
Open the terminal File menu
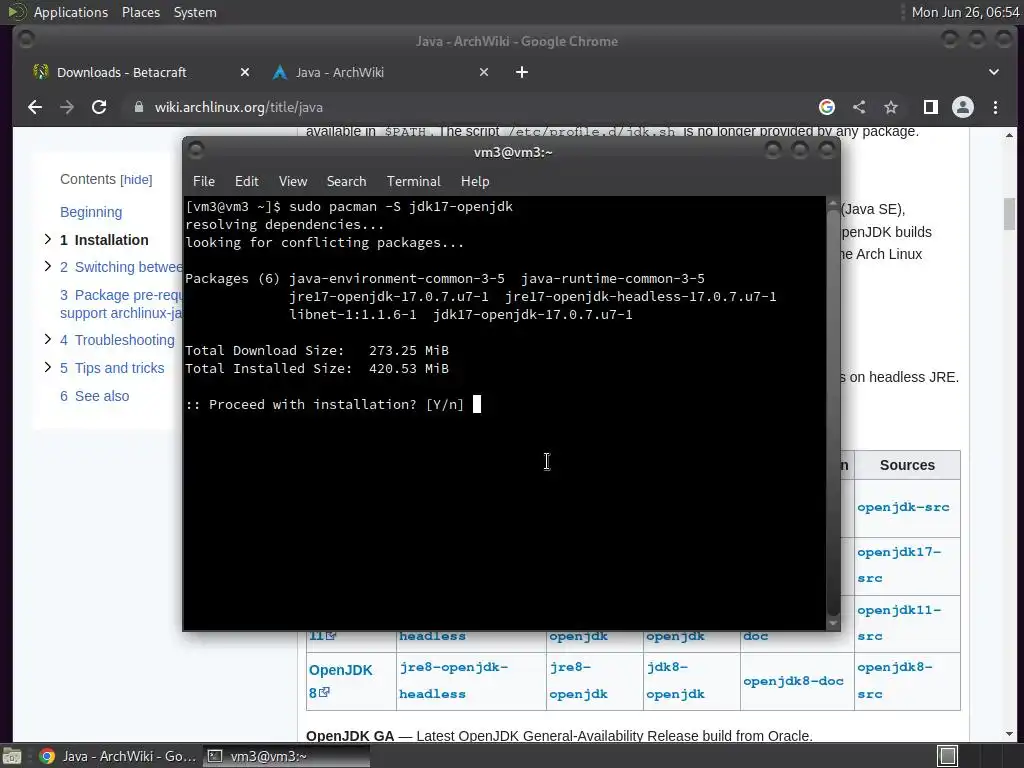[204, 182]
